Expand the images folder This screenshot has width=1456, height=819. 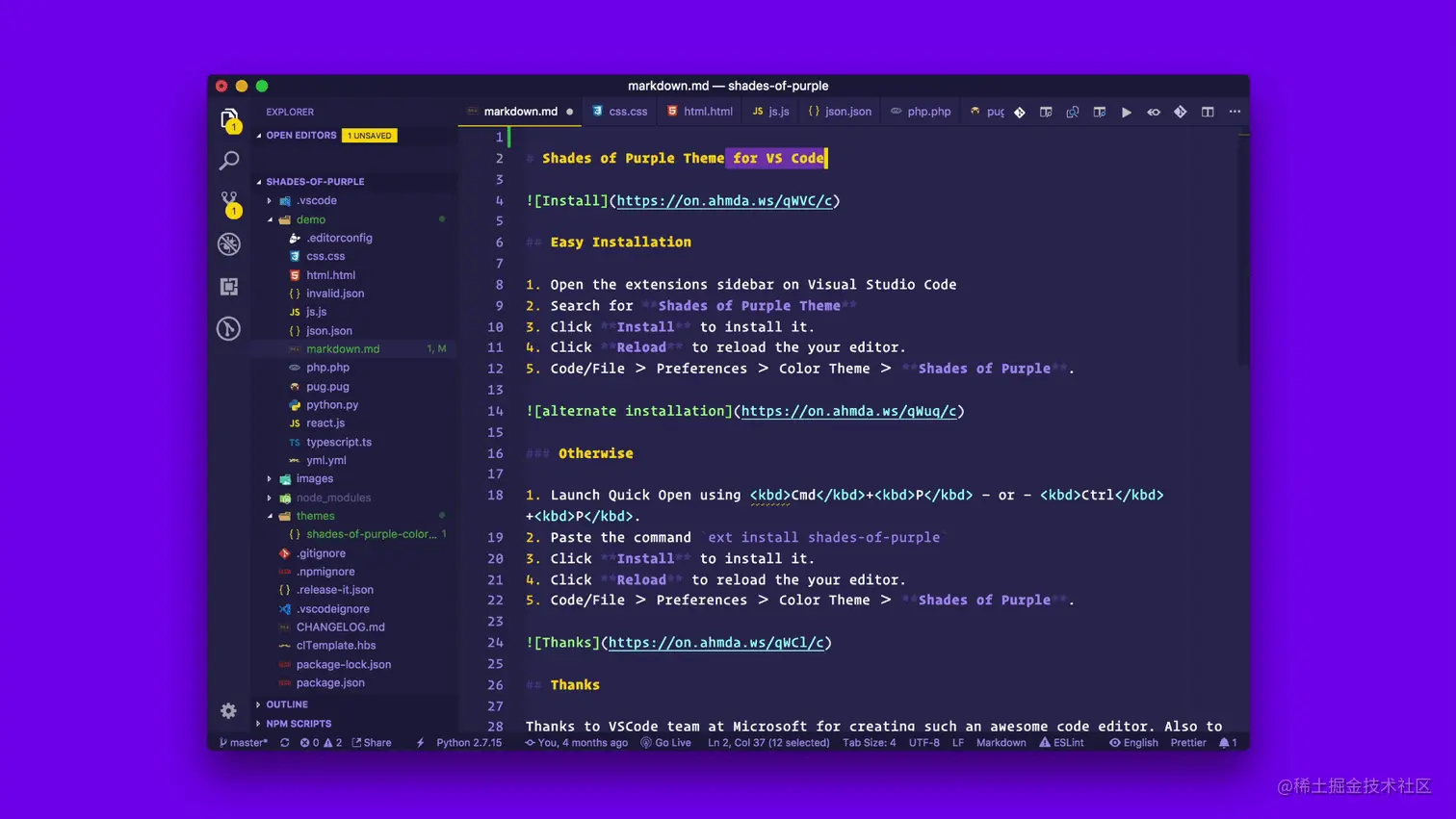(x=314, y=479)
